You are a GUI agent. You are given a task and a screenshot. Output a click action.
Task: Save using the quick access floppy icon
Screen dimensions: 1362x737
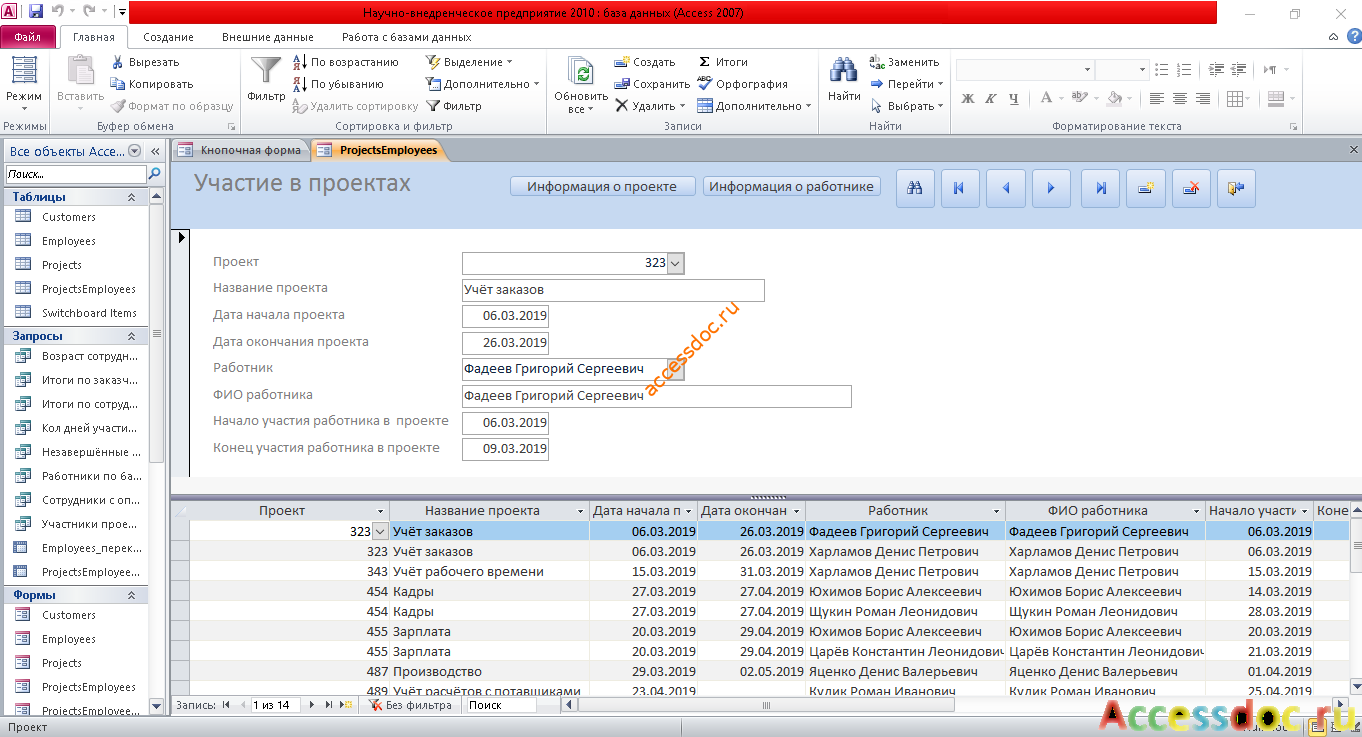click(36, 13)
